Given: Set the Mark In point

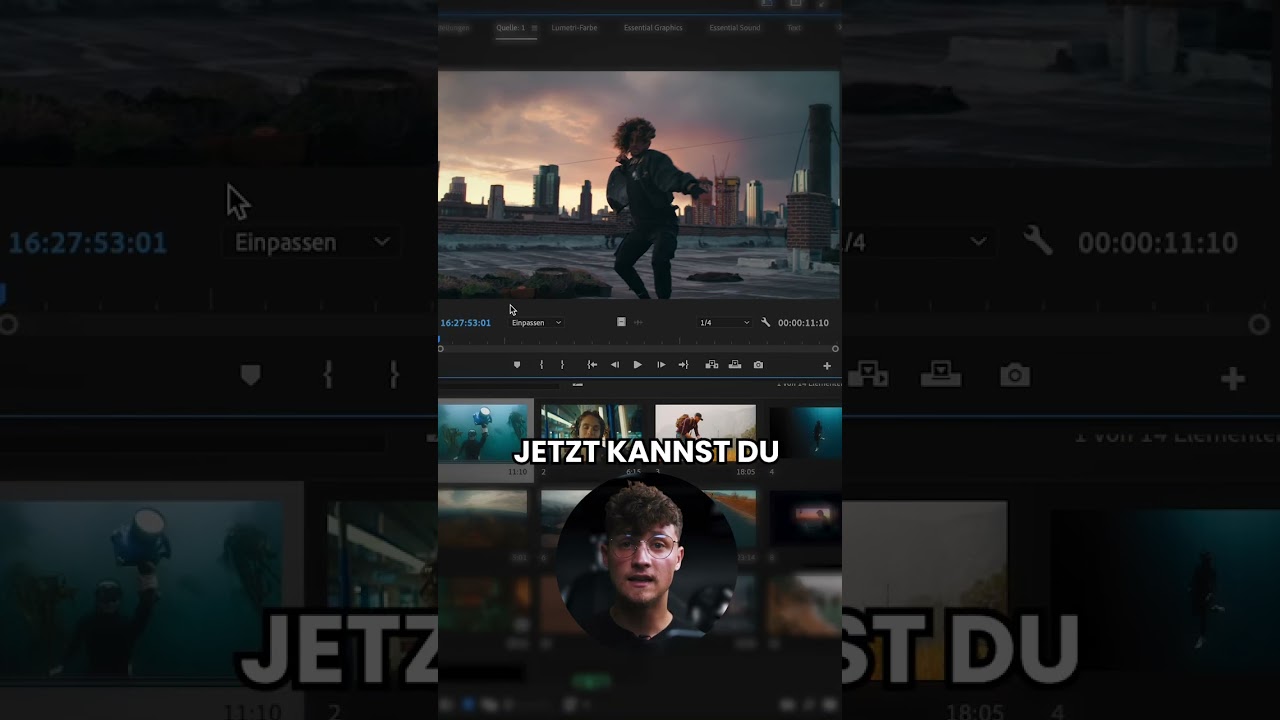Looking at the screenshot, I should (x=542, y=365).
